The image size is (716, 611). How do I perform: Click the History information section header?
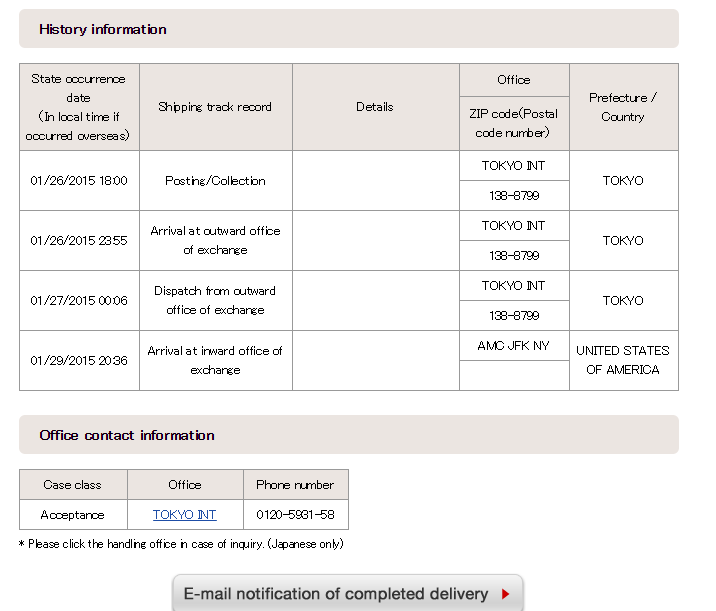pos(103,29)
